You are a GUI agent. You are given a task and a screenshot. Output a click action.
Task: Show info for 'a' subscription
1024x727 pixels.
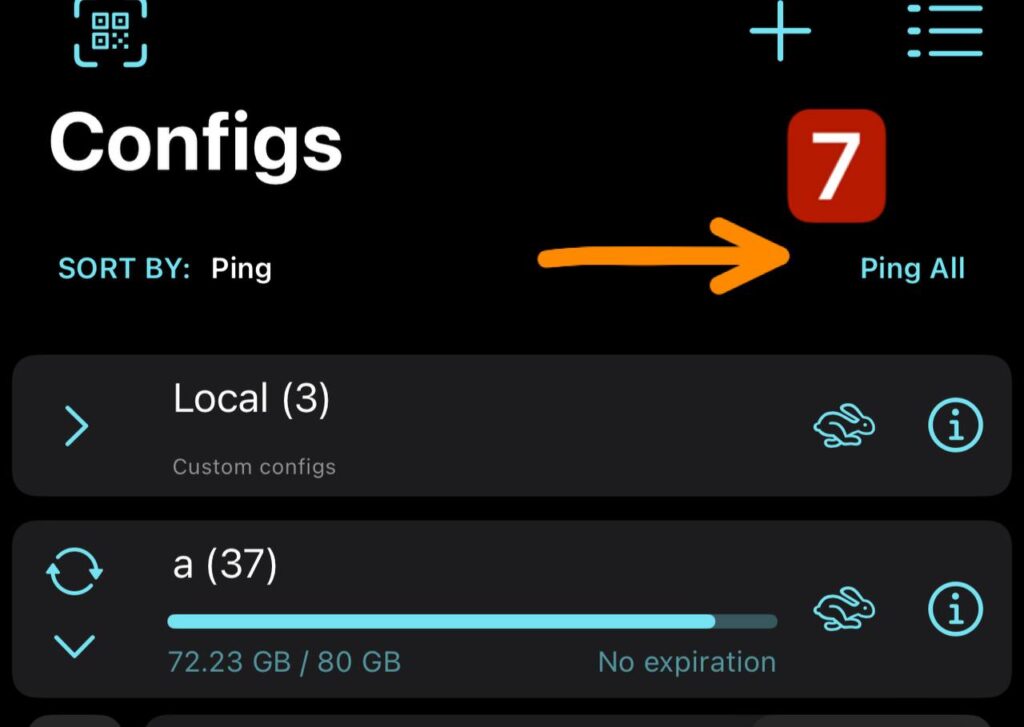955,609
